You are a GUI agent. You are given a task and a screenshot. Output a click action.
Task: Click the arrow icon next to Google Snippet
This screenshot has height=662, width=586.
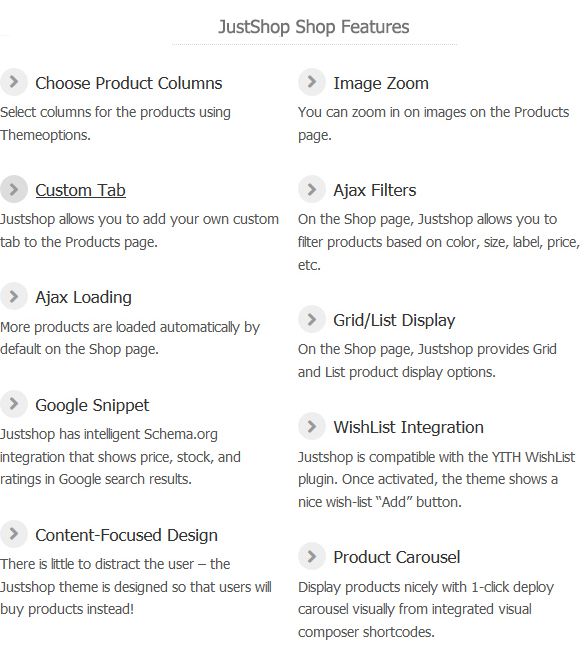pos(14,404)
